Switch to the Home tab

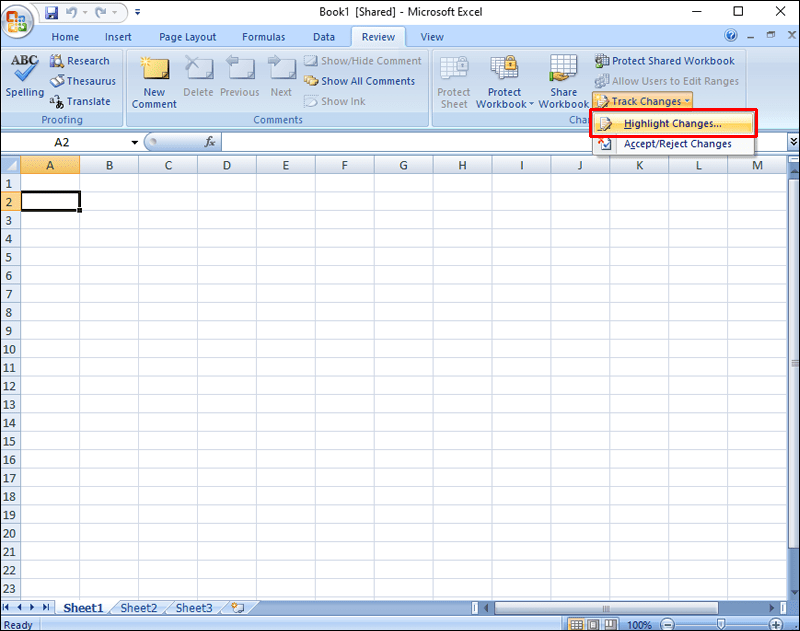65,37
